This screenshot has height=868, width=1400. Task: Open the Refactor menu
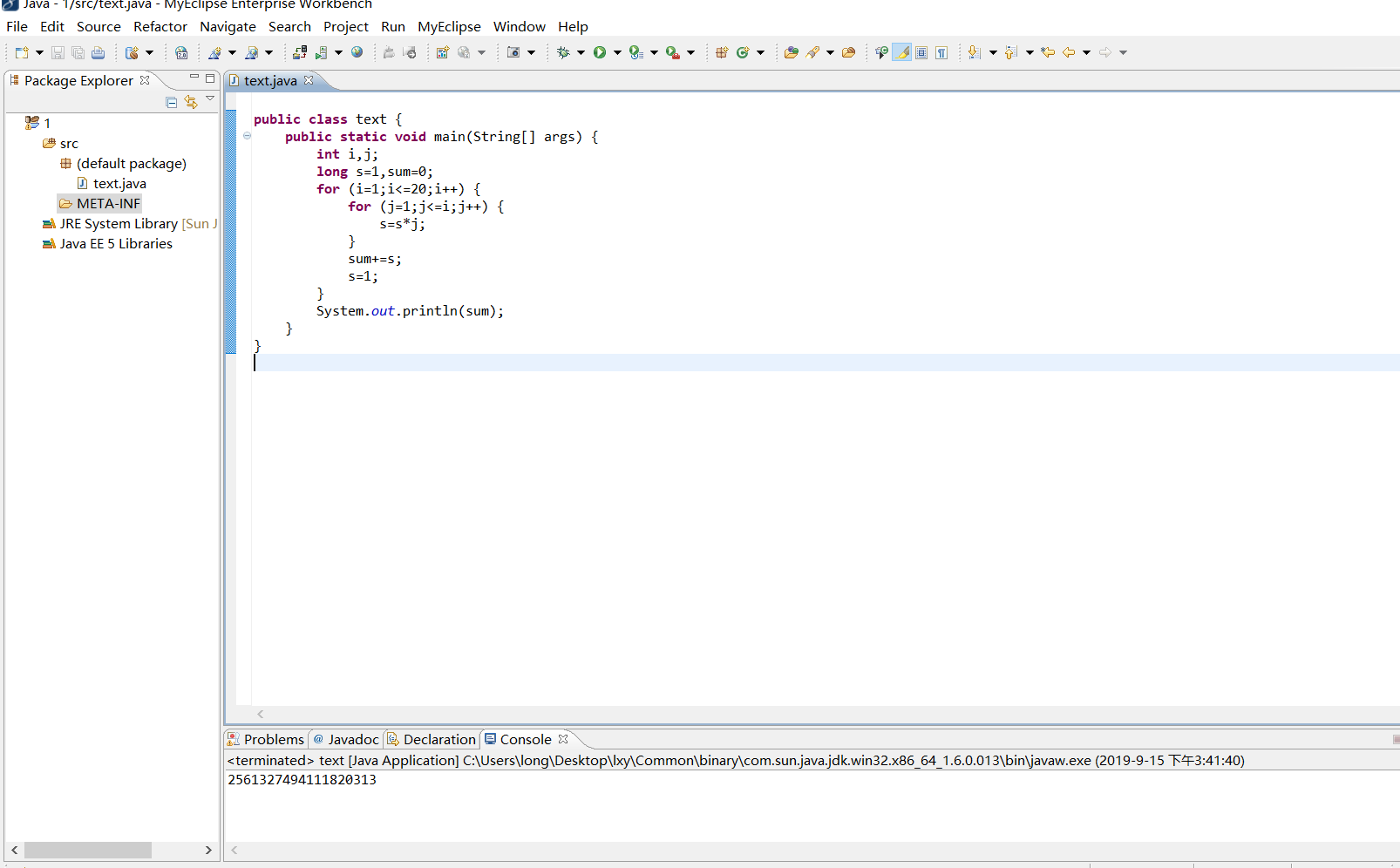pos(160,27)
